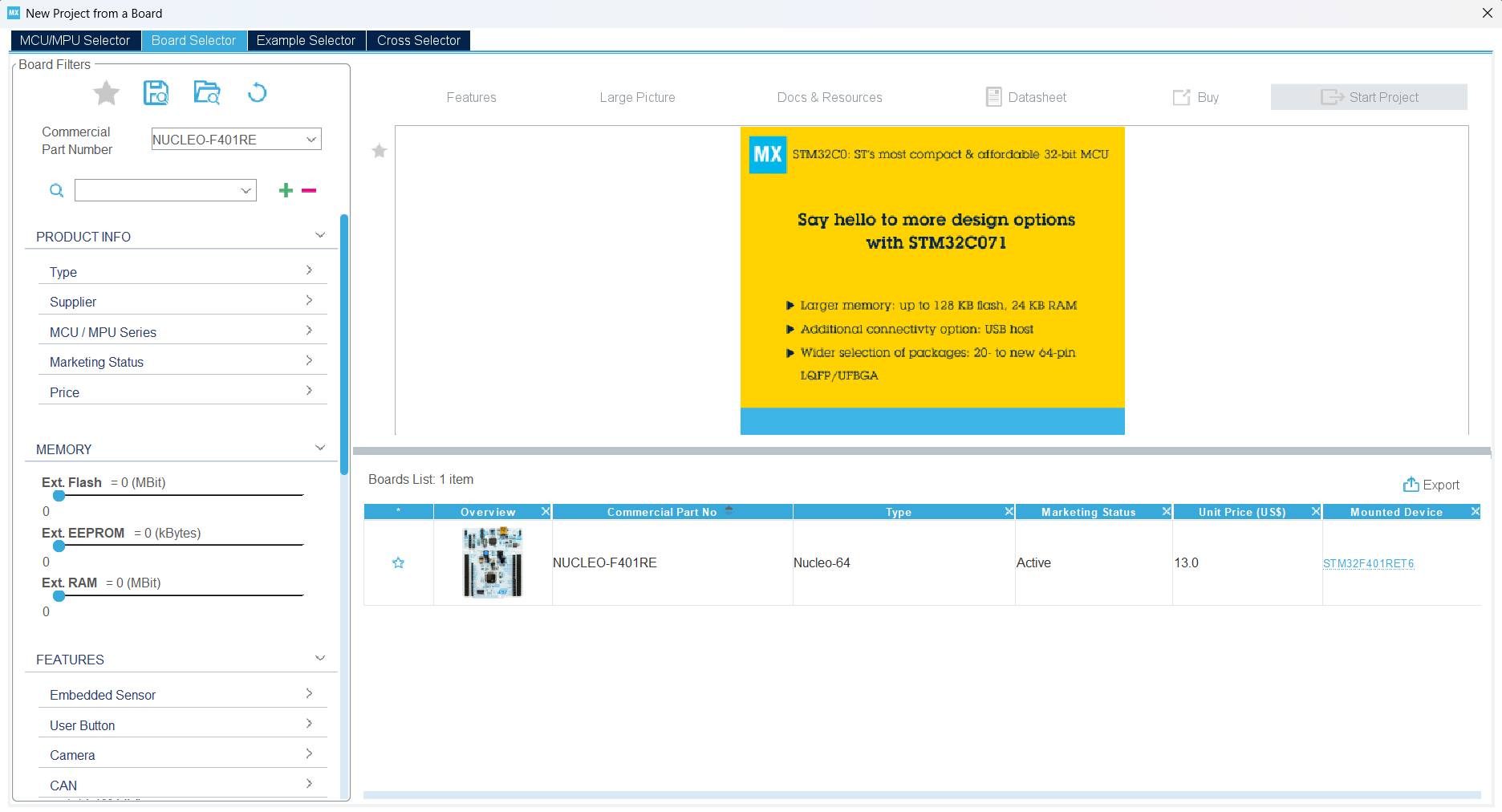Click the filter panel vertical scrollbar
The height and width of the screenshot is (812, 1502).
tap(344, 345)
